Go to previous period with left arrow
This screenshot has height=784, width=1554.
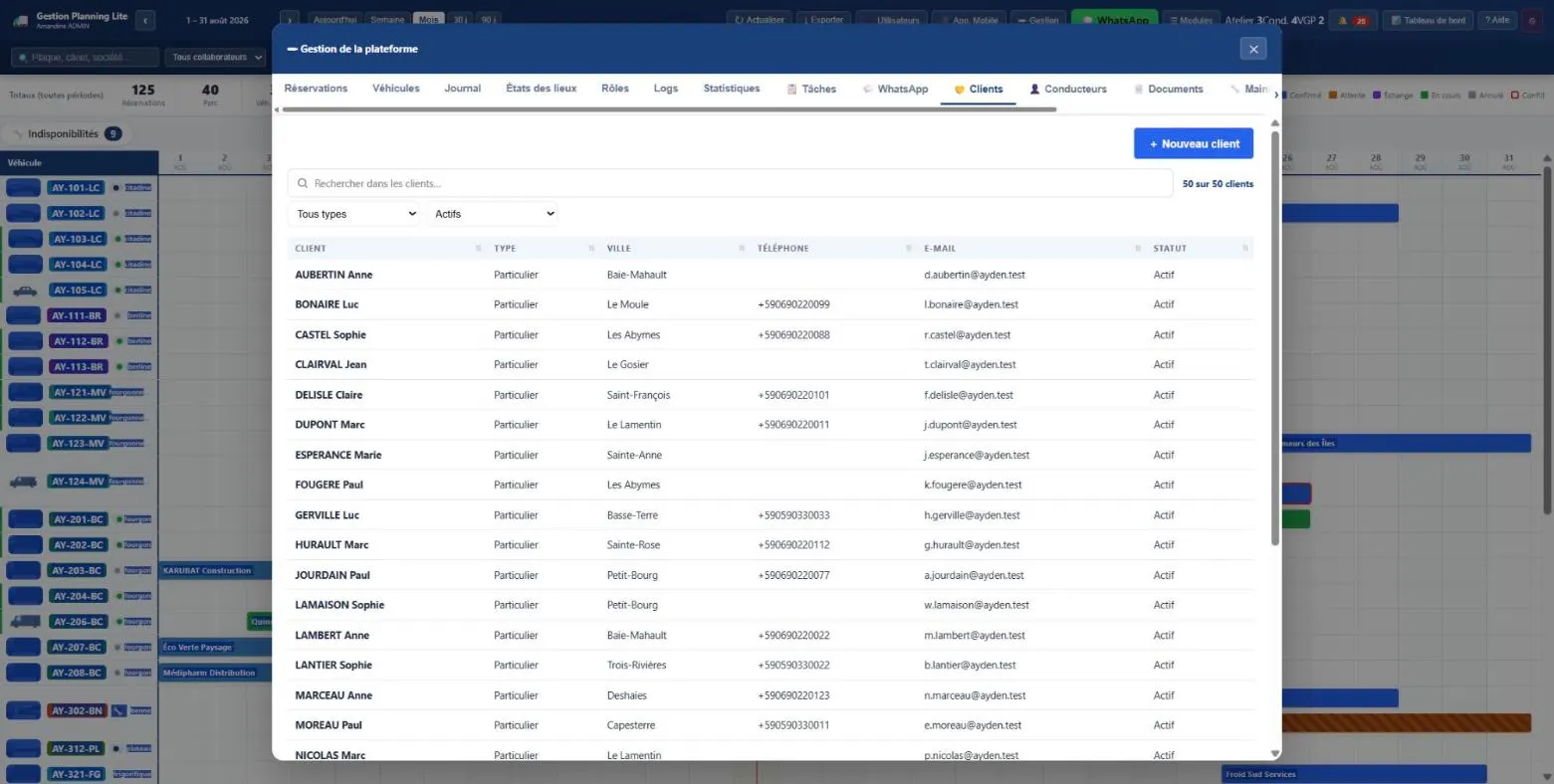(x=145, y=20)
